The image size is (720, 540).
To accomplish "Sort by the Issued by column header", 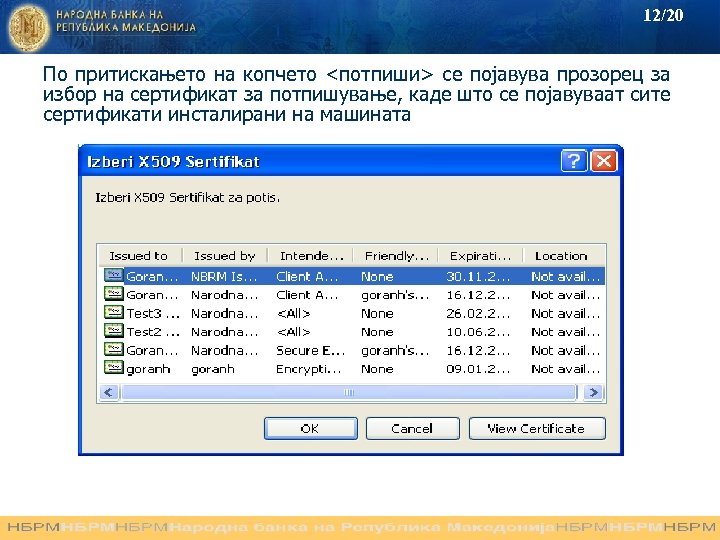I will (x=225, y=256).
